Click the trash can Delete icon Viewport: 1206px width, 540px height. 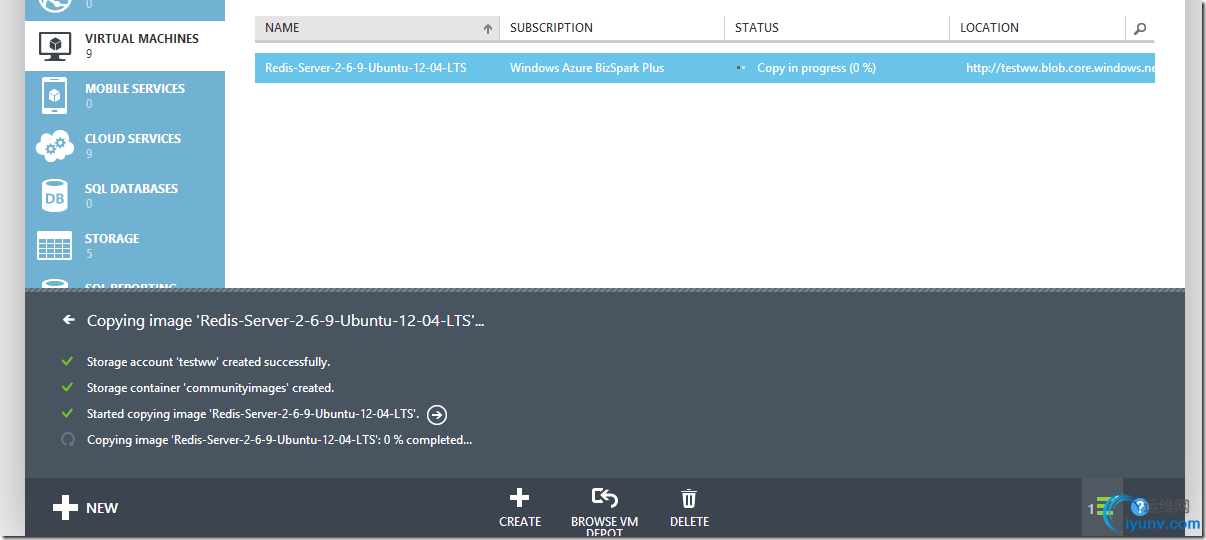[689, 498]
